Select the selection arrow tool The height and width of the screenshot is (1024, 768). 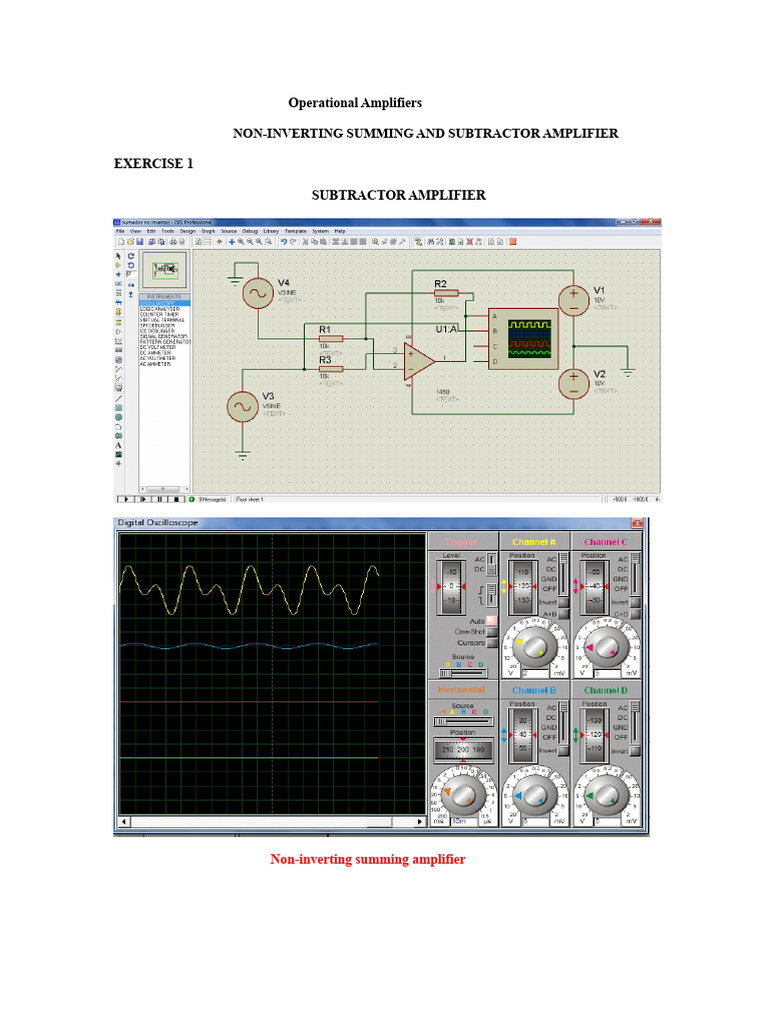118,256
